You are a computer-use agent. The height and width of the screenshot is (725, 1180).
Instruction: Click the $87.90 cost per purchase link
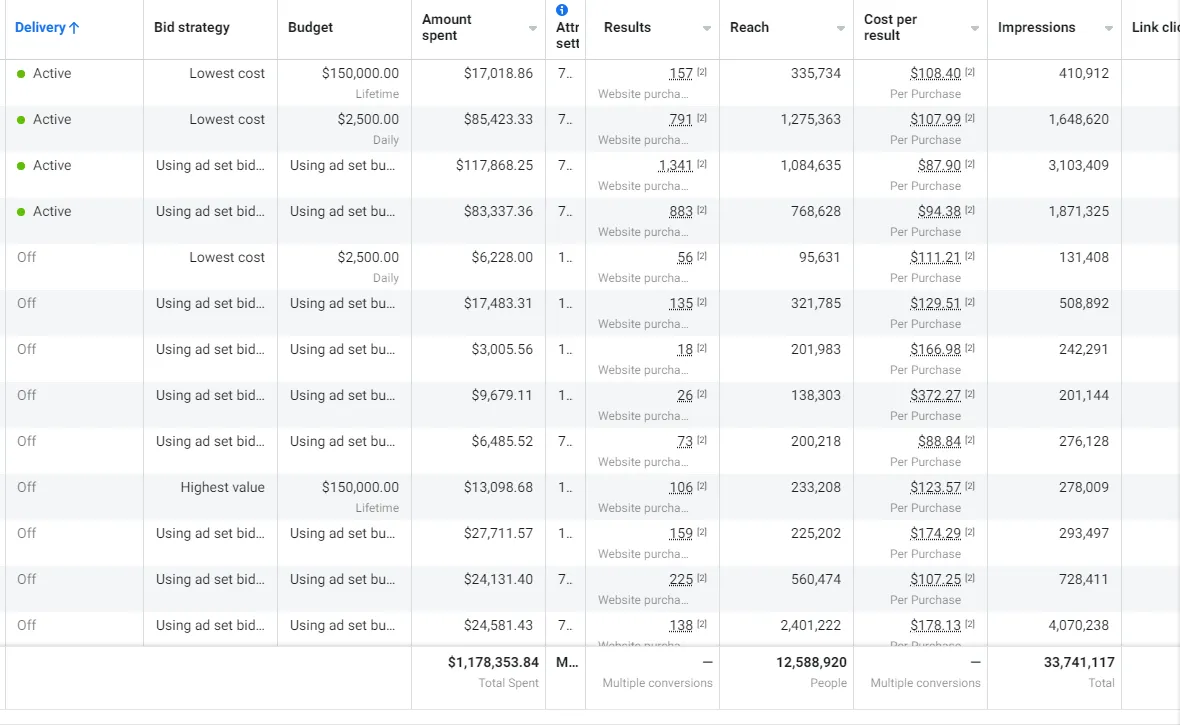(939, 166)
